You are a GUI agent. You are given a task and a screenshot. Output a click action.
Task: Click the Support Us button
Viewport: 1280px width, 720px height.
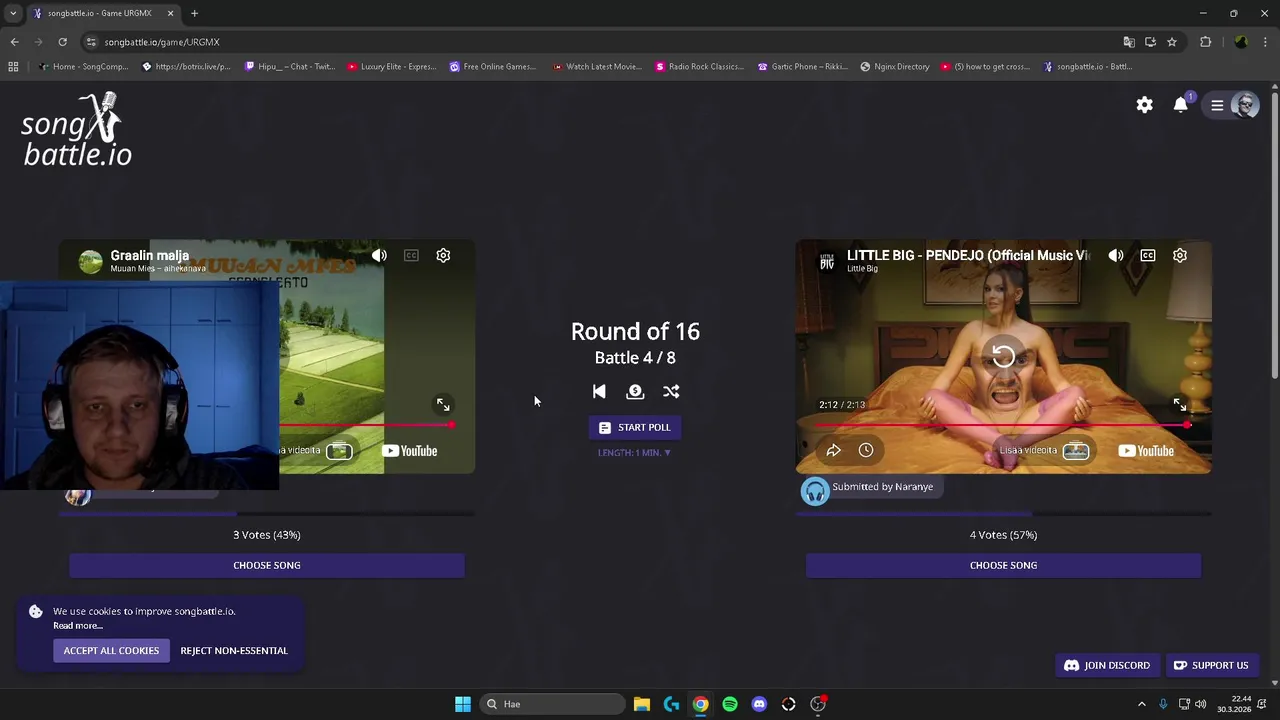tap(1210, 665)
